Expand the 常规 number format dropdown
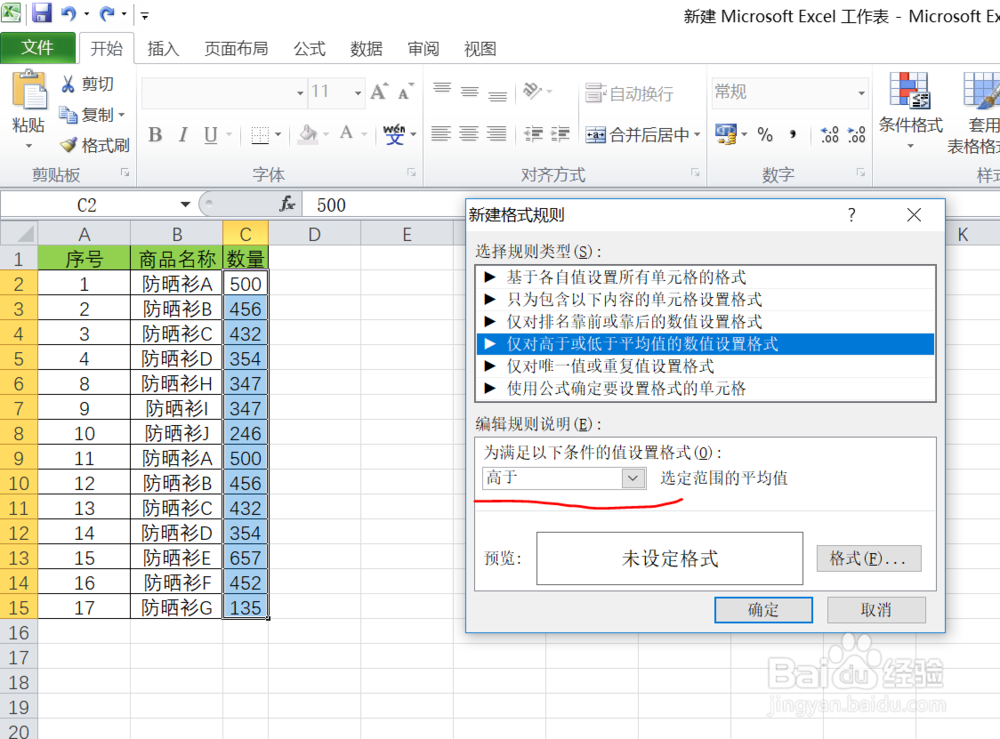The height and width of the screenshot is (739, 1000). 861,93
